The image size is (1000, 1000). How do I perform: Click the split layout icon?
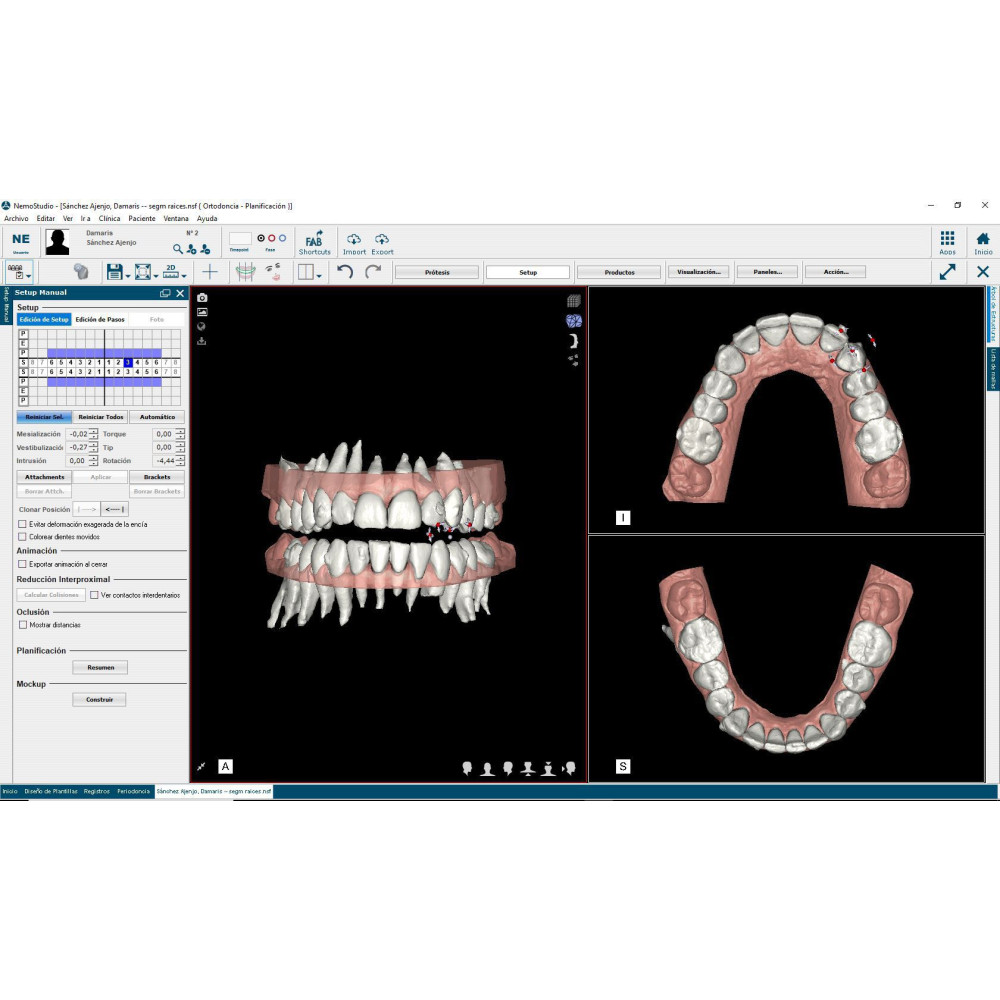305,272
